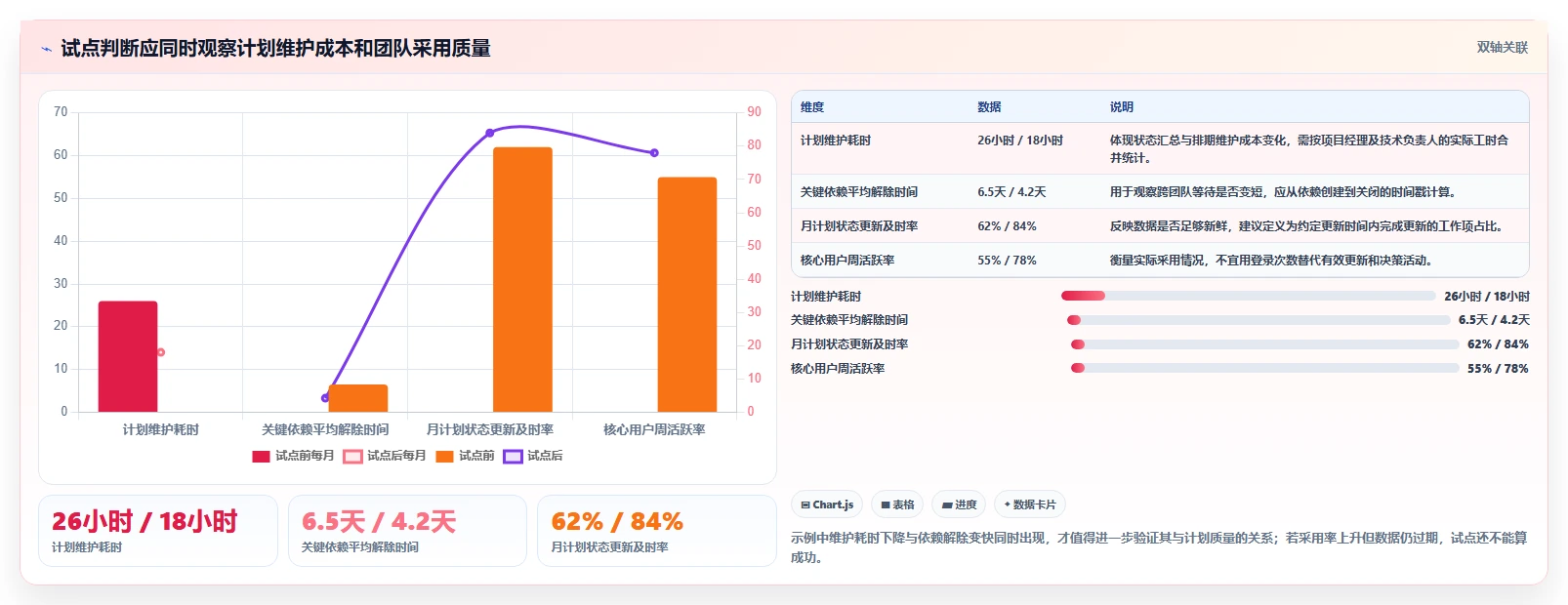Toggle the 试点前每月 legend swatch
The width and height of the screenshot is (1568, 605).
[x=261, y=456]
